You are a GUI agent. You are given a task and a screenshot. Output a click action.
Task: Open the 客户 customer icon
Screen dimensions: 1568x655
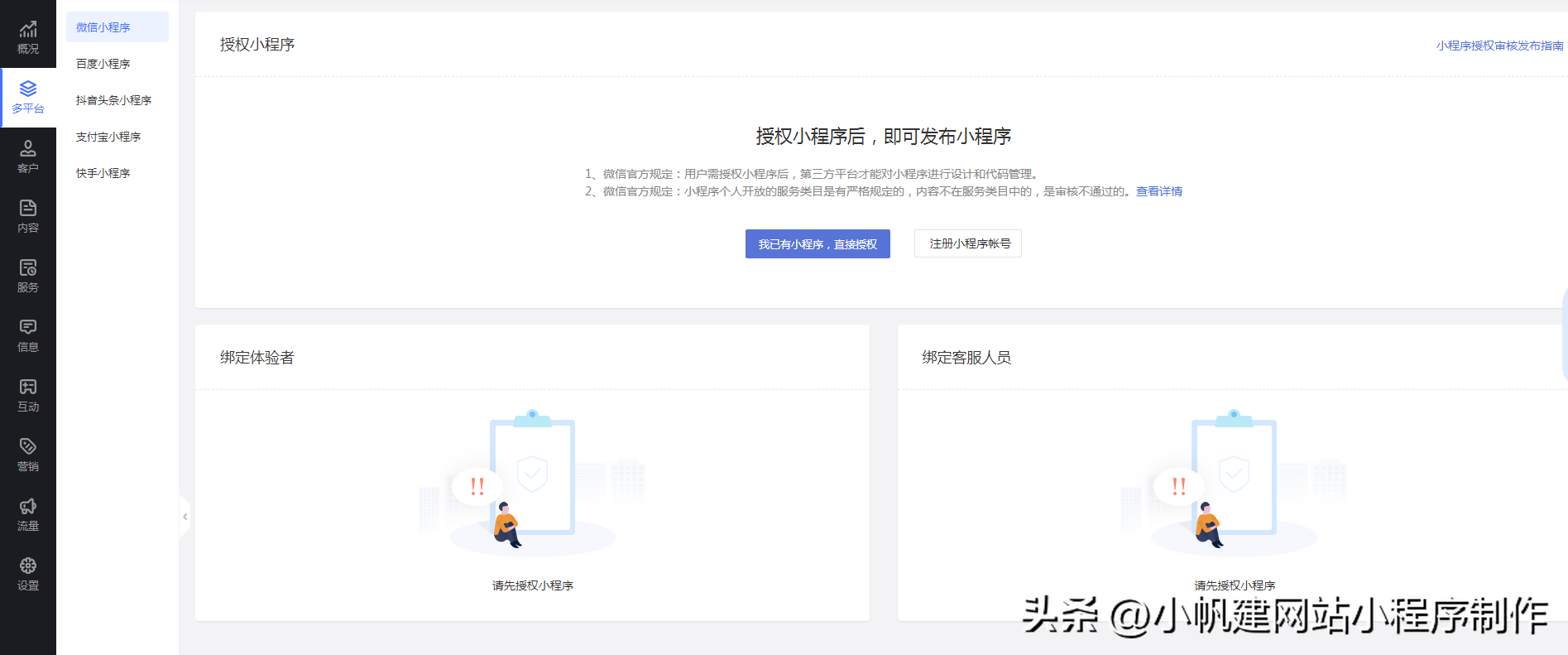[28, 148]
